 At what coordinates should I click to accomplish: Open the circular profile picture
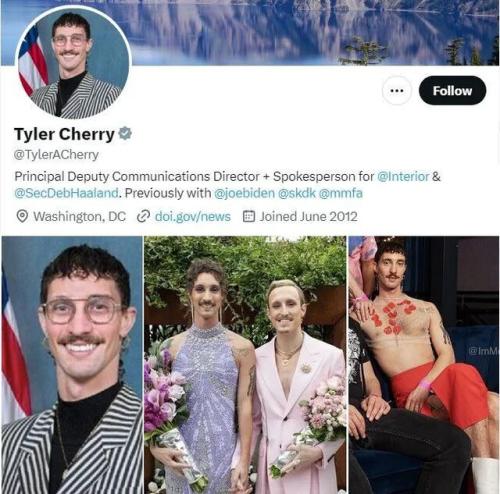coord(73,63)
